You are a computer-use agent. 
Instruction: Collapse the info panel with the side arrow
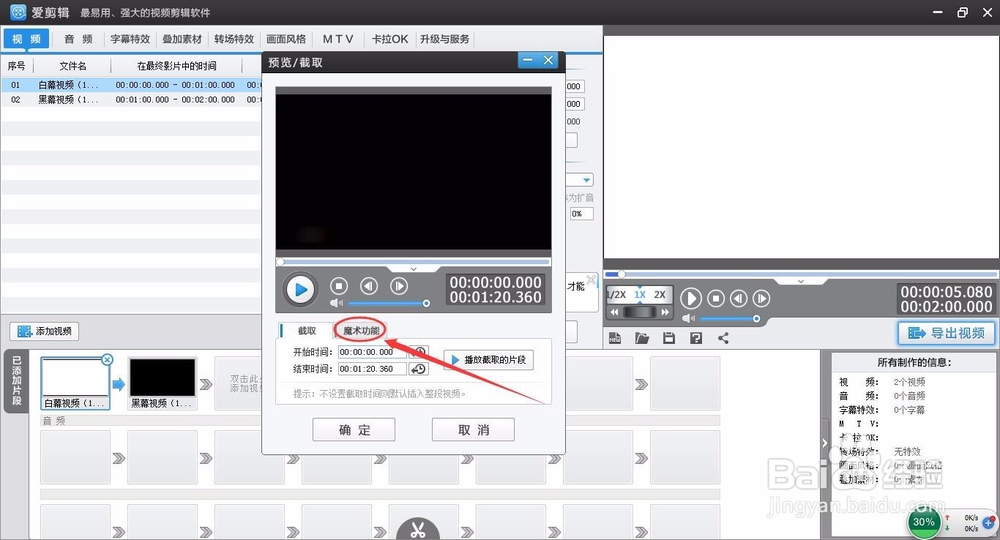(825, 442)
